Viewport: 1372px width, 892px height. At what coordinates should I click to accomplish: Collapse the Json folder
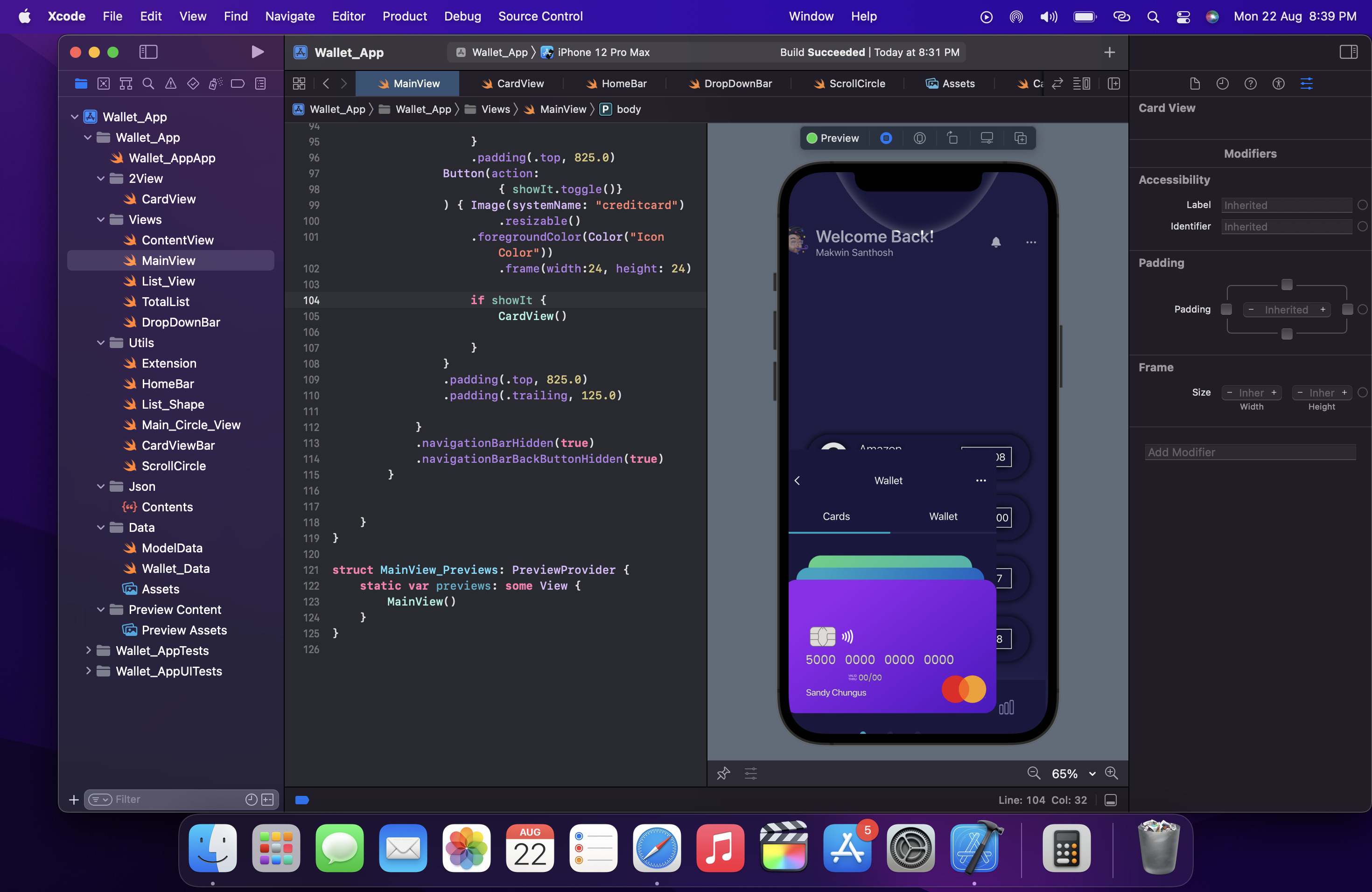tap(100, 486)
